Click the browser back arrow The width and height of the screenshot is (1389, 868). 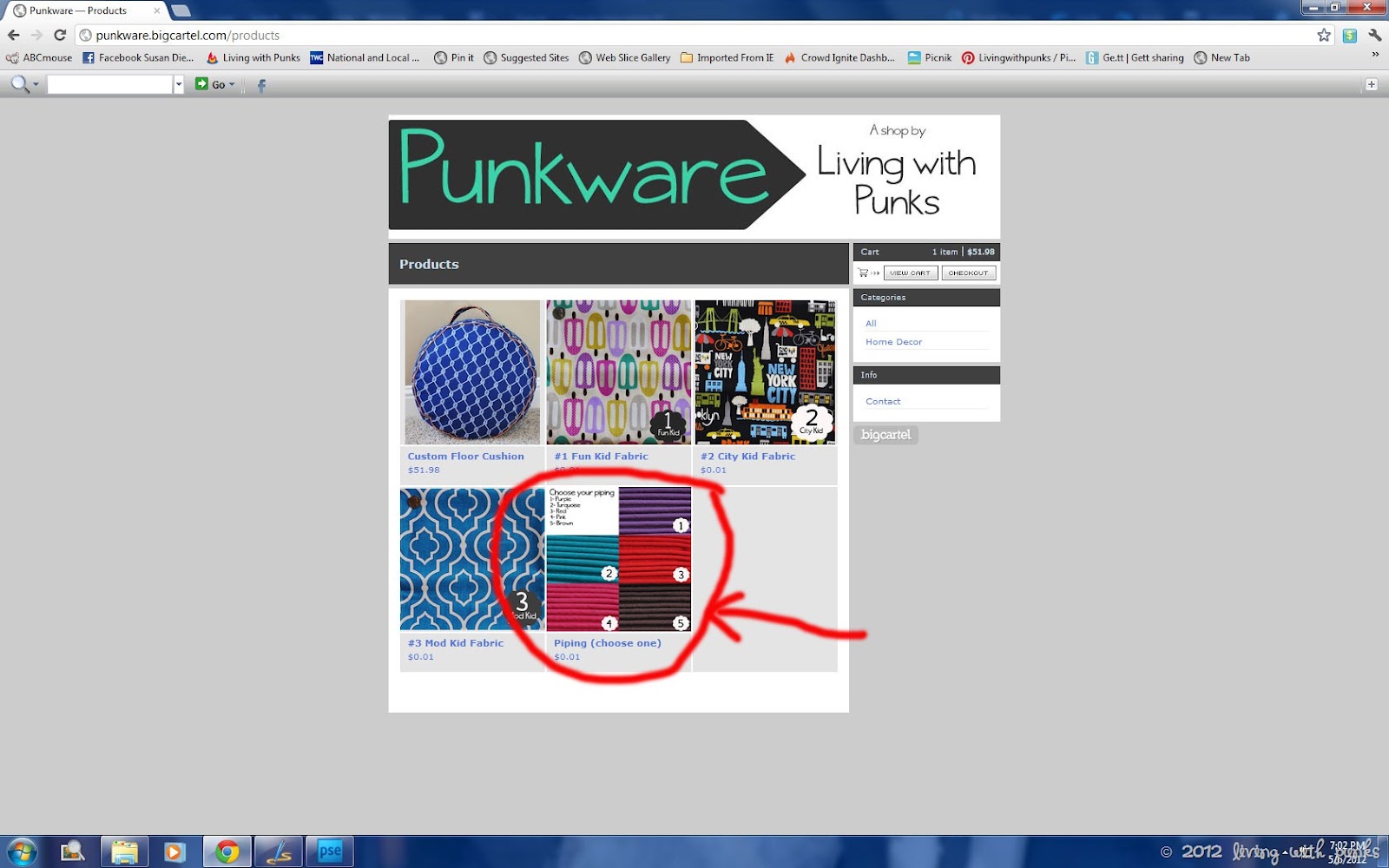click(x=14, y=35)
